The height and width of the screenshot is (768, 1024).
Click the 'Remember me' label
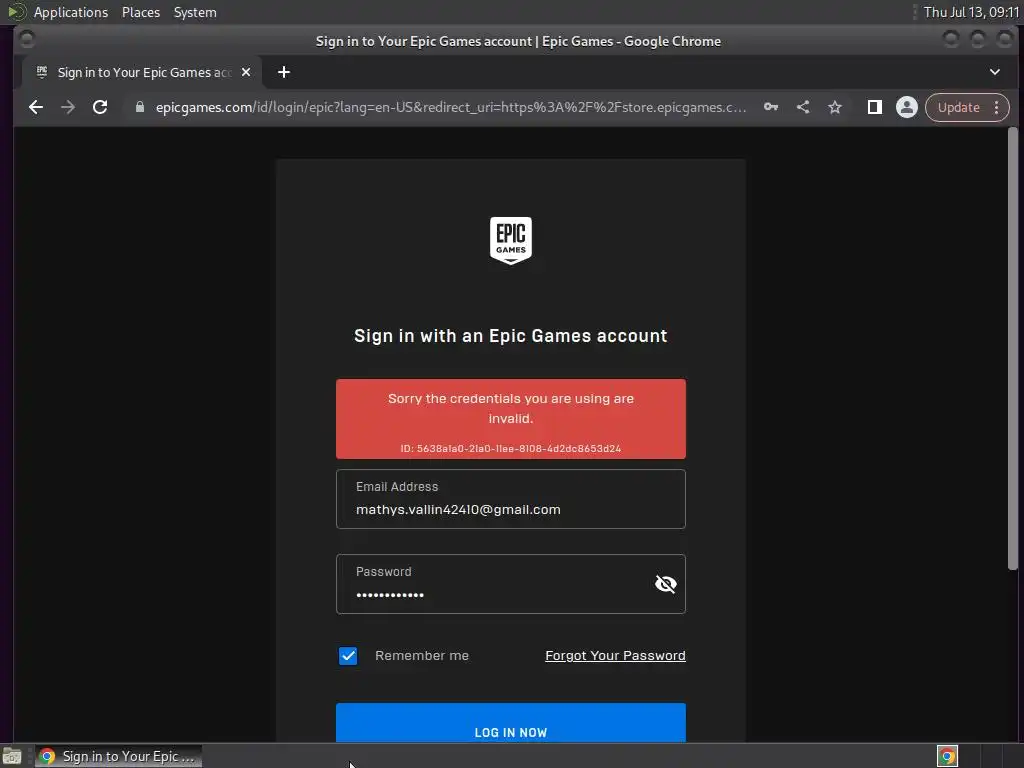click(422, 656)
